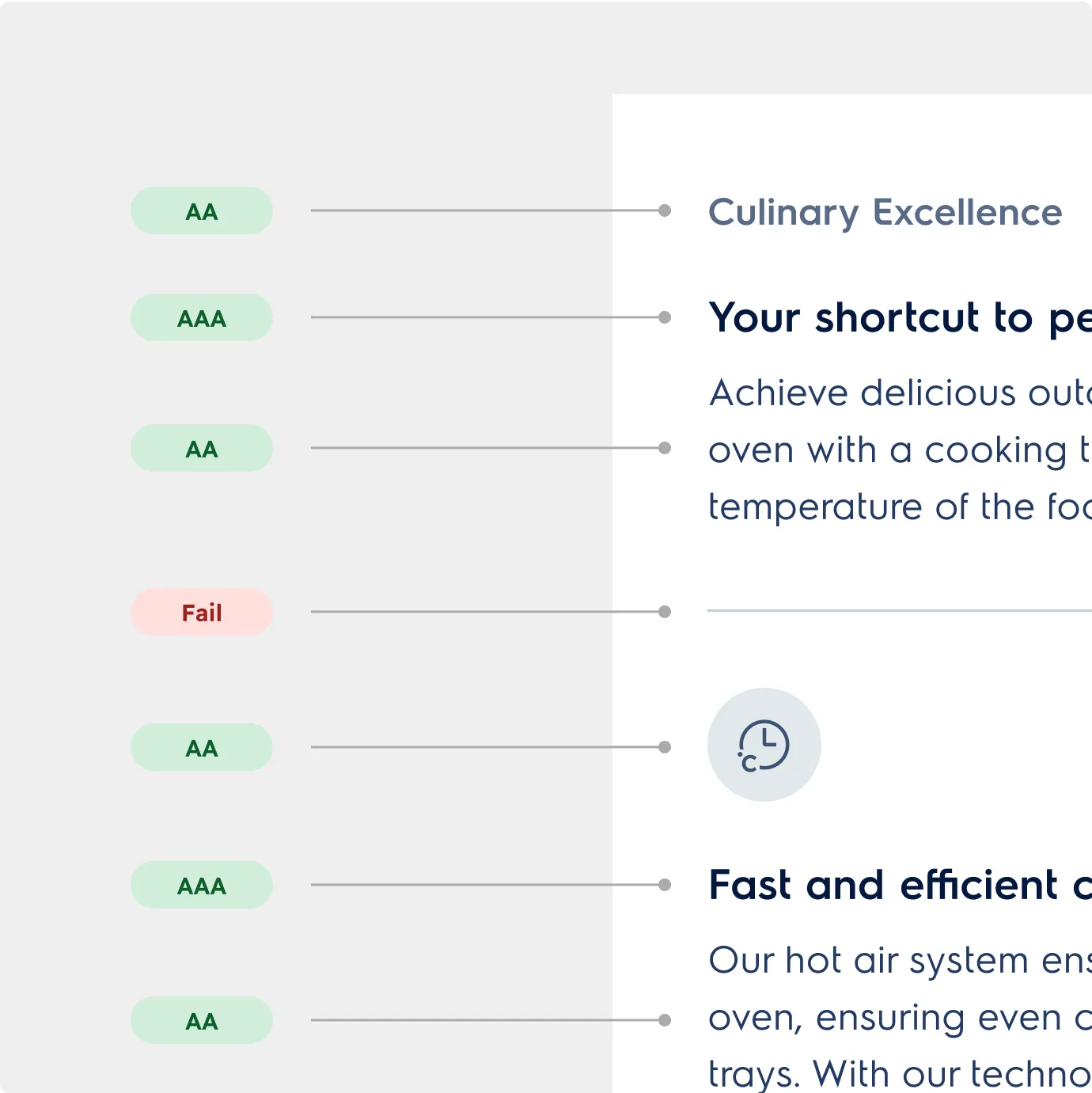Select the AAA badge for 'Your shortcut' heading

tap(202, 317)
